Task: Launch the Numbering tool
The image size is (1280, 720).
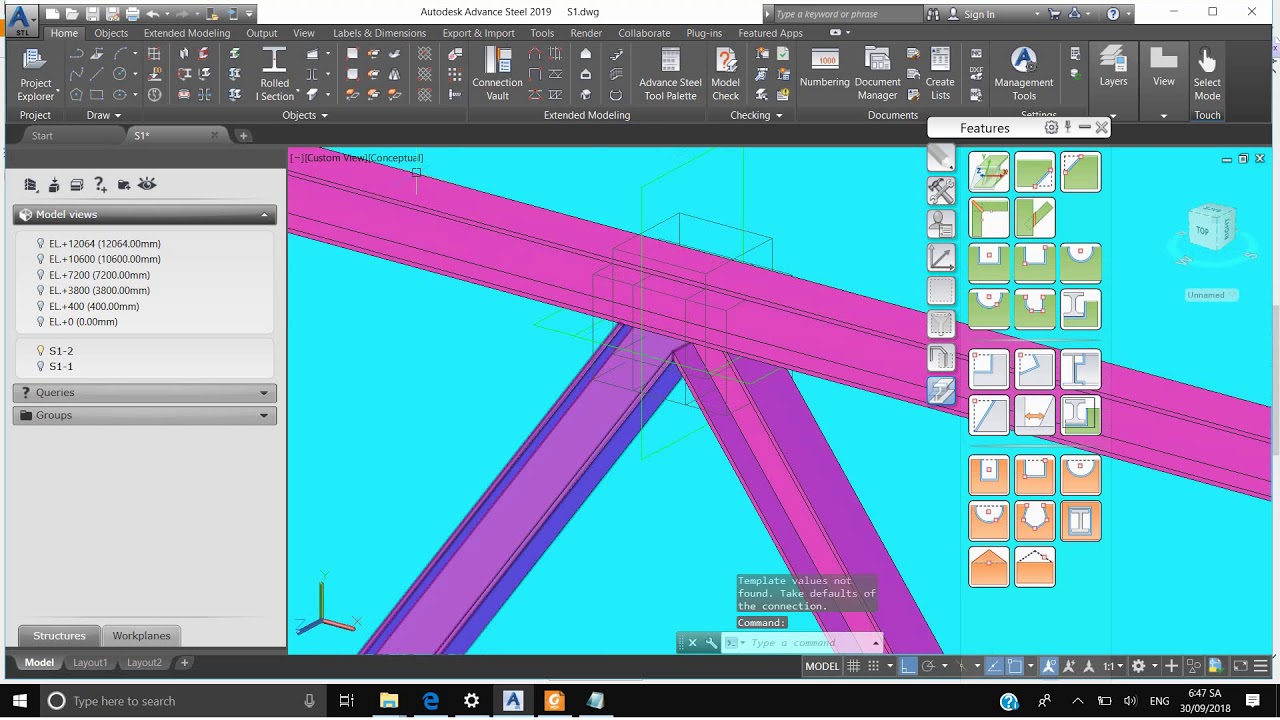Action: click(824, 68)
